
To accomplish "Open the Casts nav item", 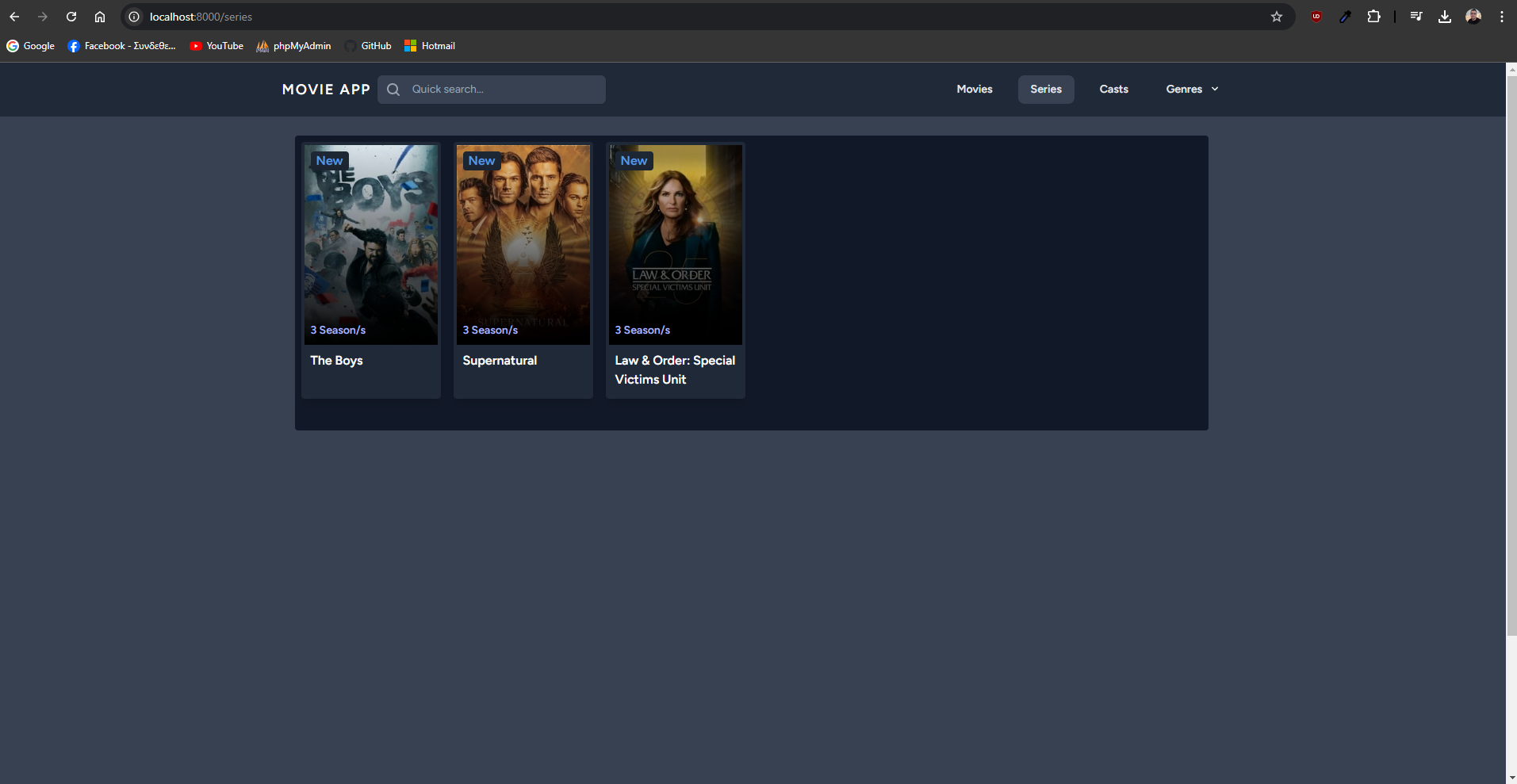I will 1114,90.
